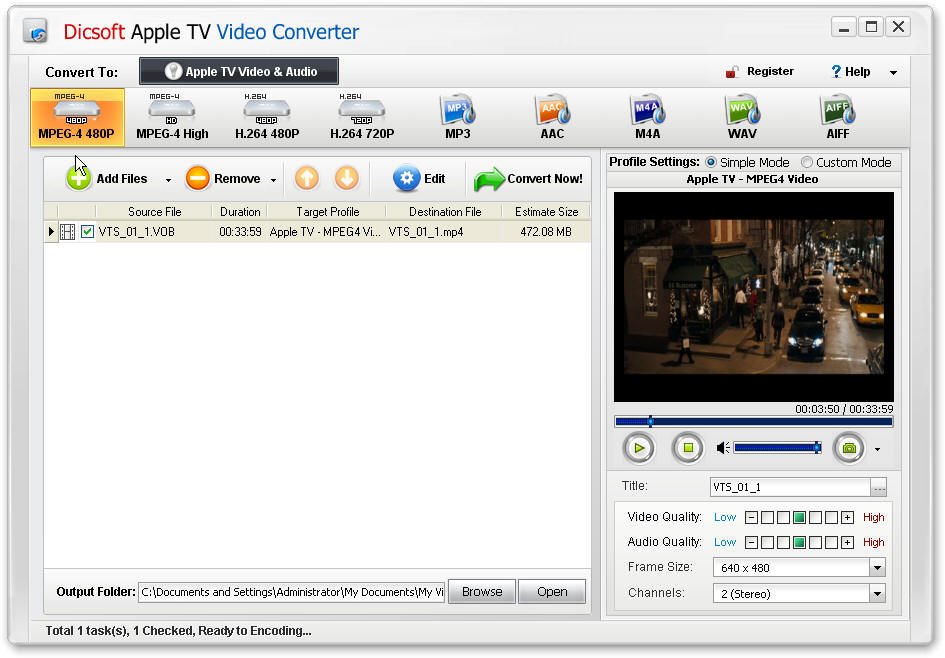The image size is (945, 658).
Task: Increase Video Quality with plus box
Action: [x=847, y=518]
